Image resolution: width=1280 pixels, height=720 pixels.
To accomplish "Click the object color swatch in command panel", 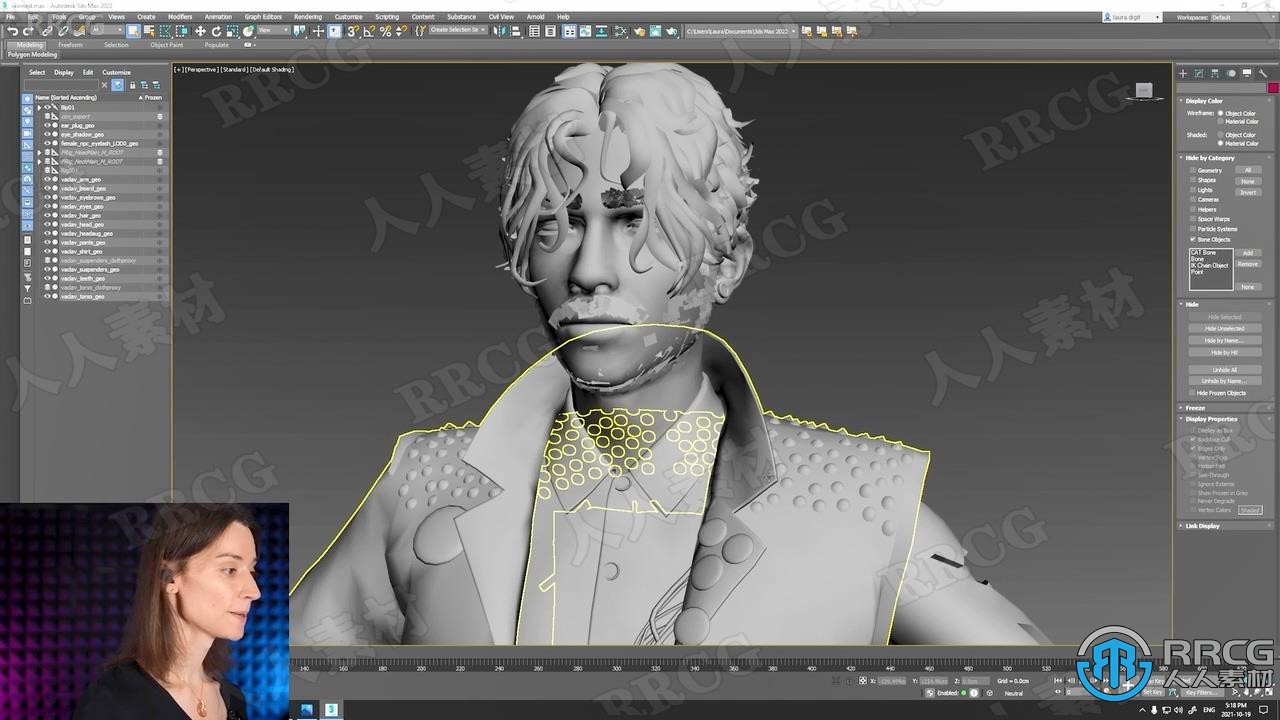I will [1273, 88].
